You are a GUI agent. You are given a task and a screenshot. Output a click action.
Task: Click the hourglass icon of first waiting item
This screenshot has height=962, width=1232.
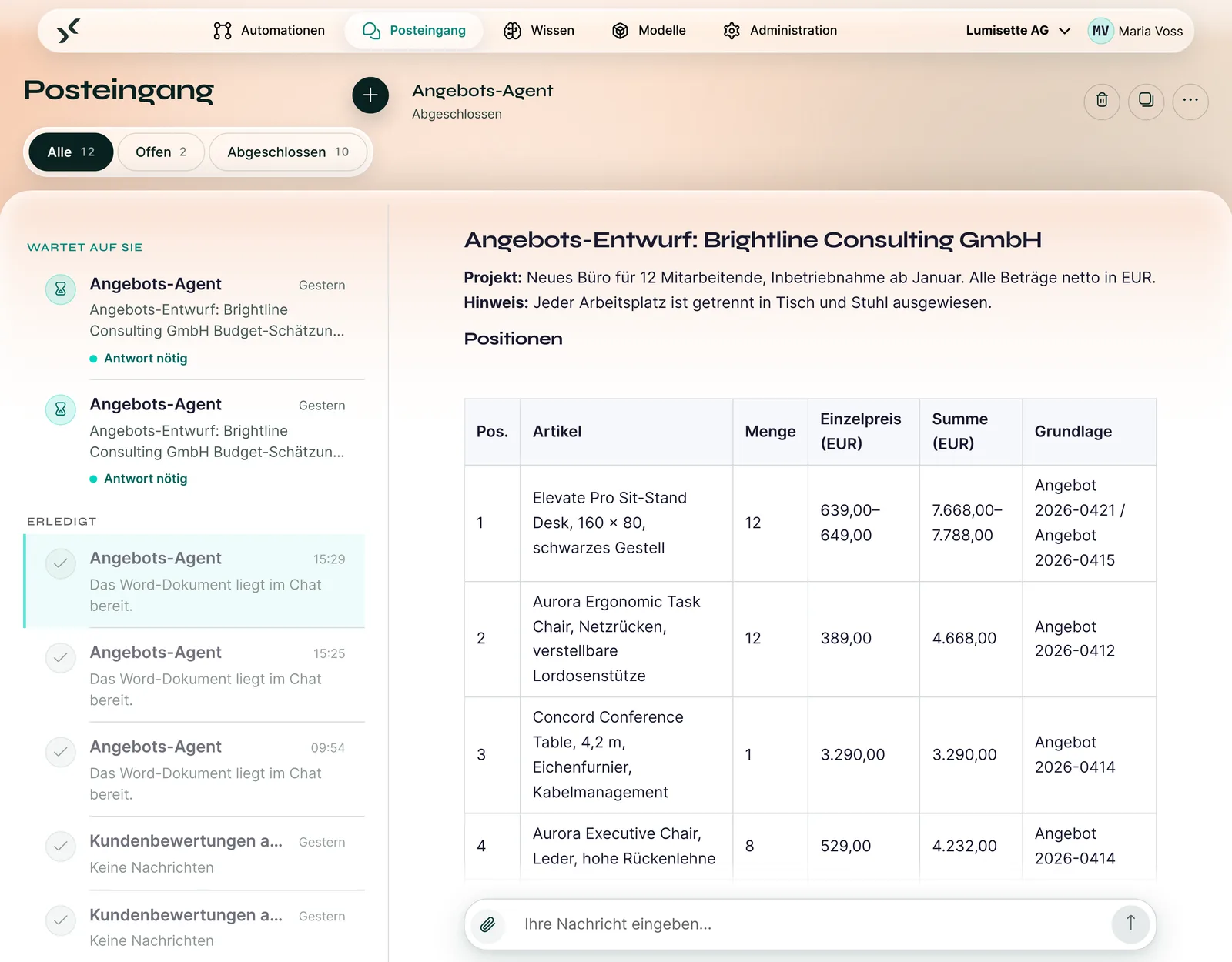pos(61,289)
